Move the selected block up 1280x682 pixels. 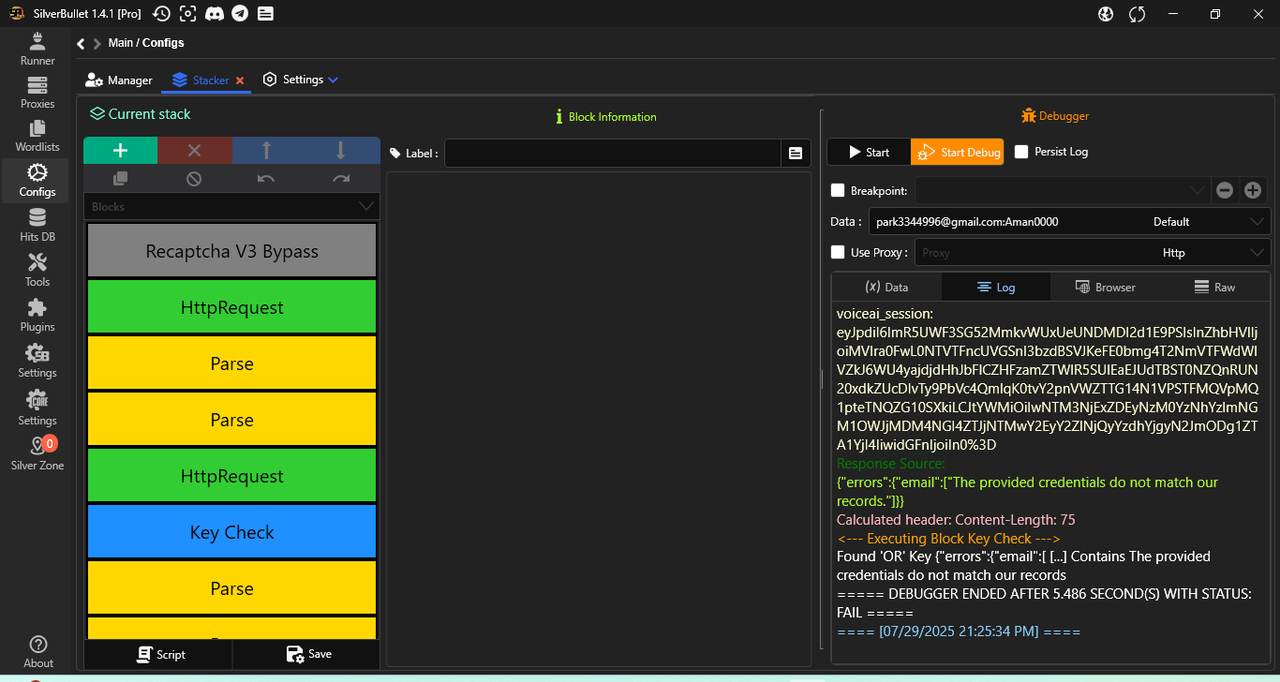coord(267,151)
